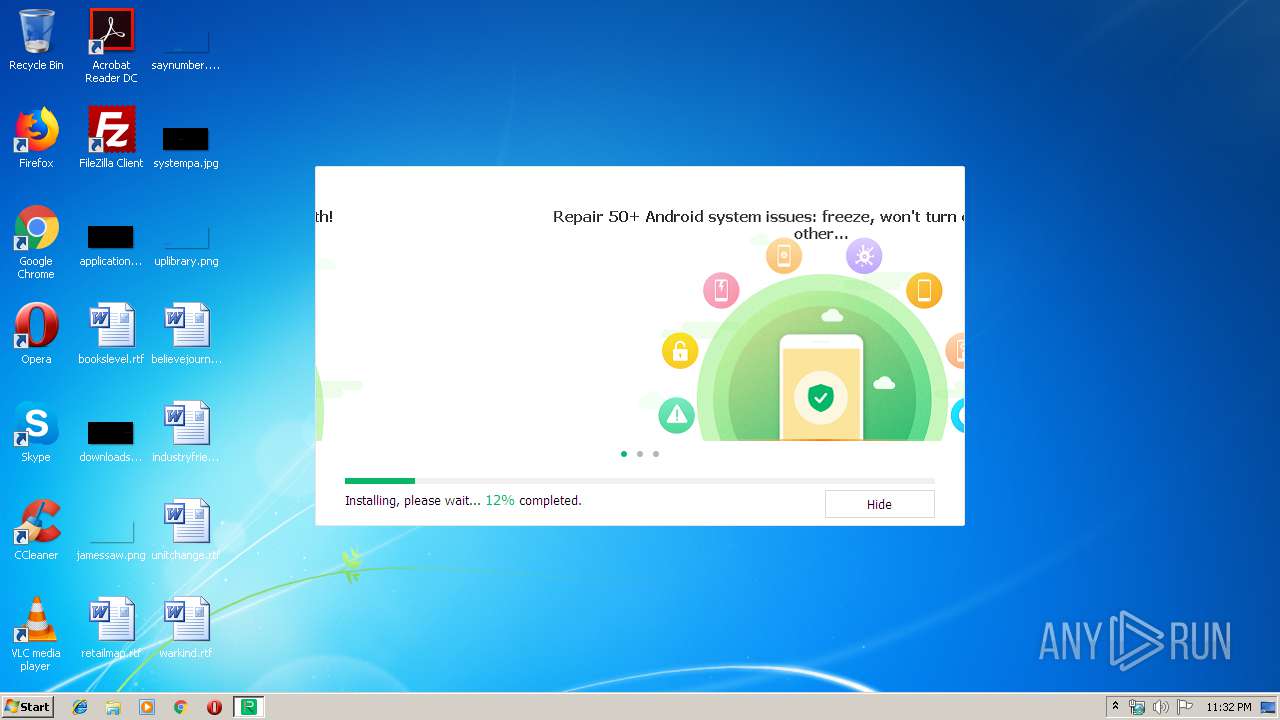Screen dimensions: 1280x720
Task: Open network tray icon
Action: (1137, 707)
